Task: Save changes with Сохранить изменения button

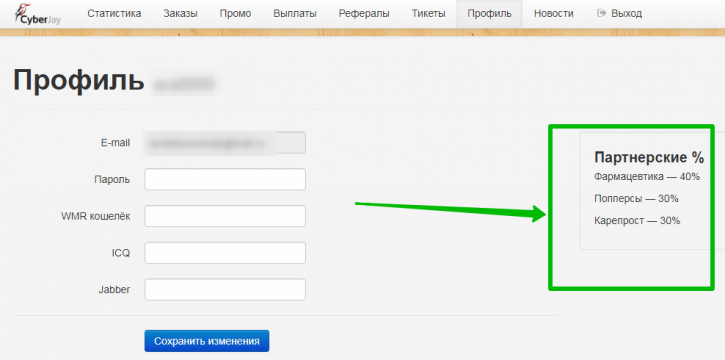Action: [207, 341]
